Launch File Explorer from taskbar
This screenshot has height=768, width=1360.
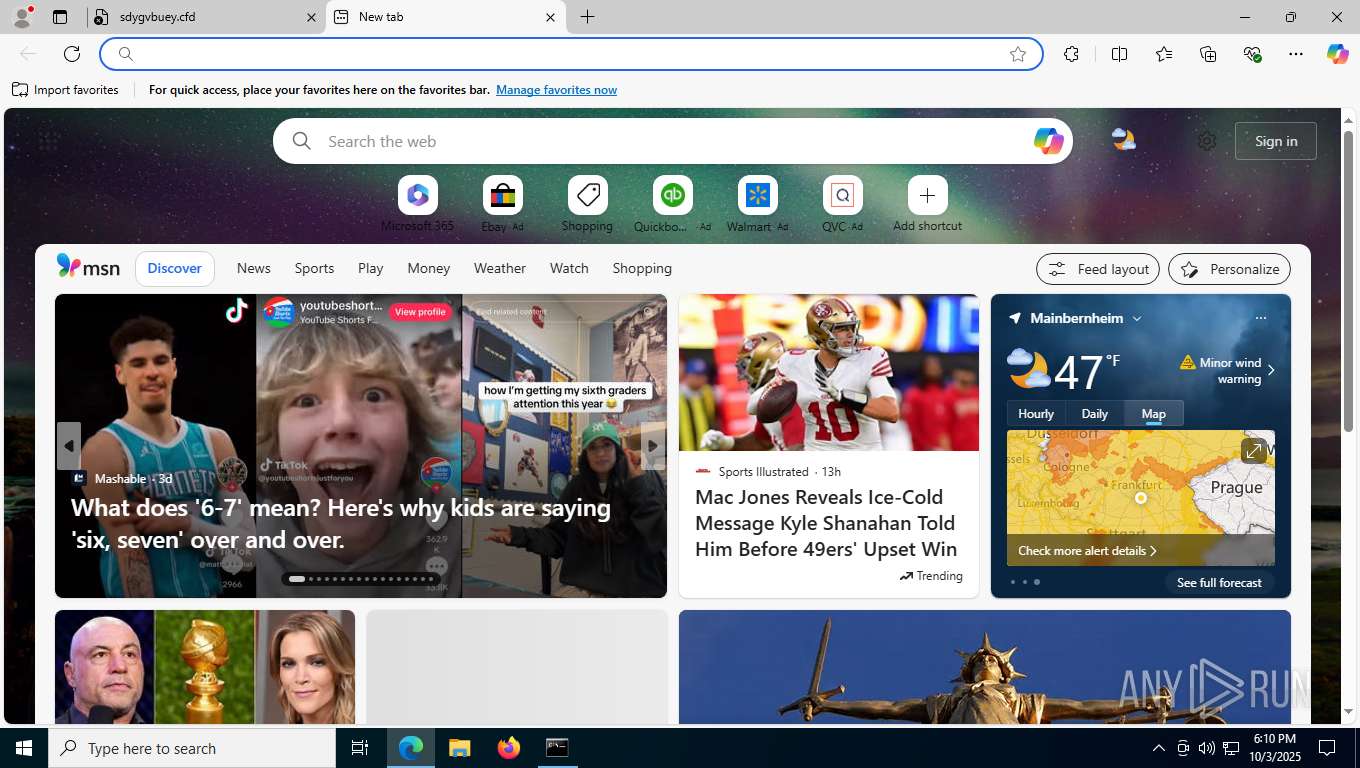tap(459, 747)
